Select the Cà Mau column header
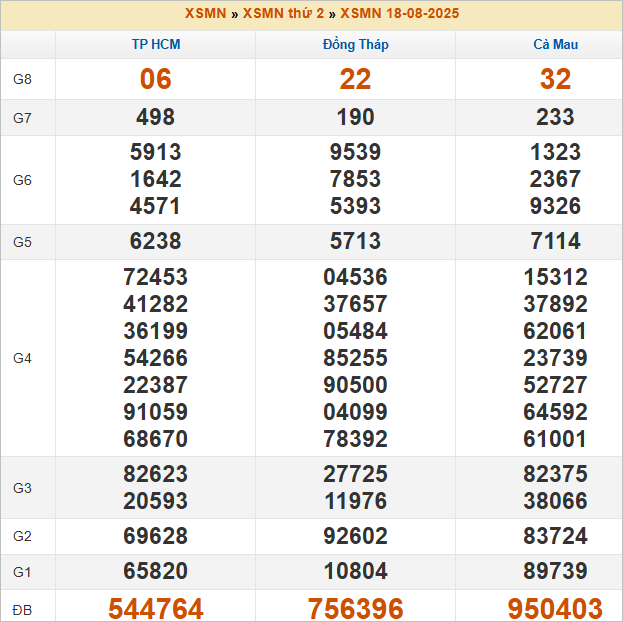The height and width of the screenshot is (622, 623). click(555, 45)
